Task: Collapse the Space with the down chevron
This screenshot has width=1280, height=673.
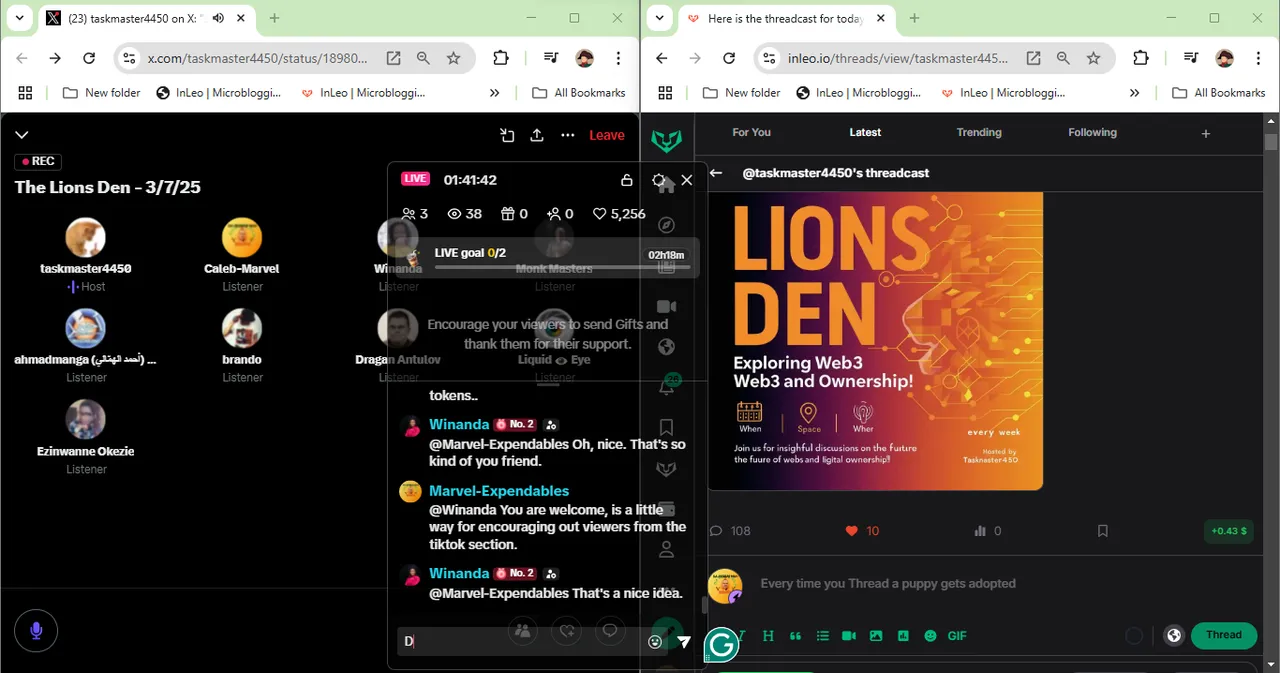Action: [x=22, y=135]
